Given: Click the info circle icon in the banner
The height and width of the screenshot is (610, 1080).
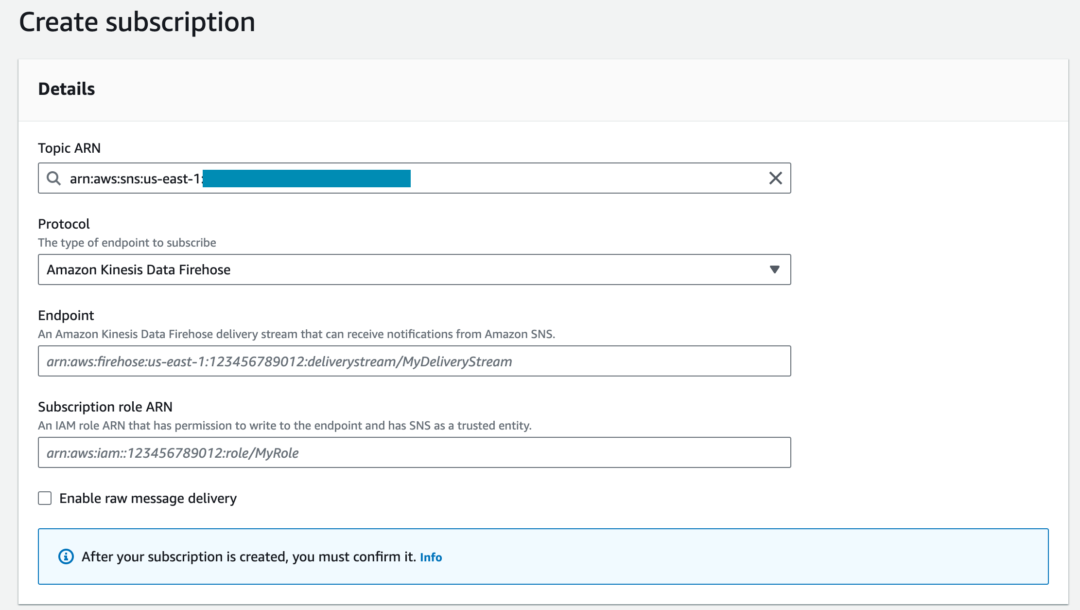Looking at the screenshot, I should 66,556.
